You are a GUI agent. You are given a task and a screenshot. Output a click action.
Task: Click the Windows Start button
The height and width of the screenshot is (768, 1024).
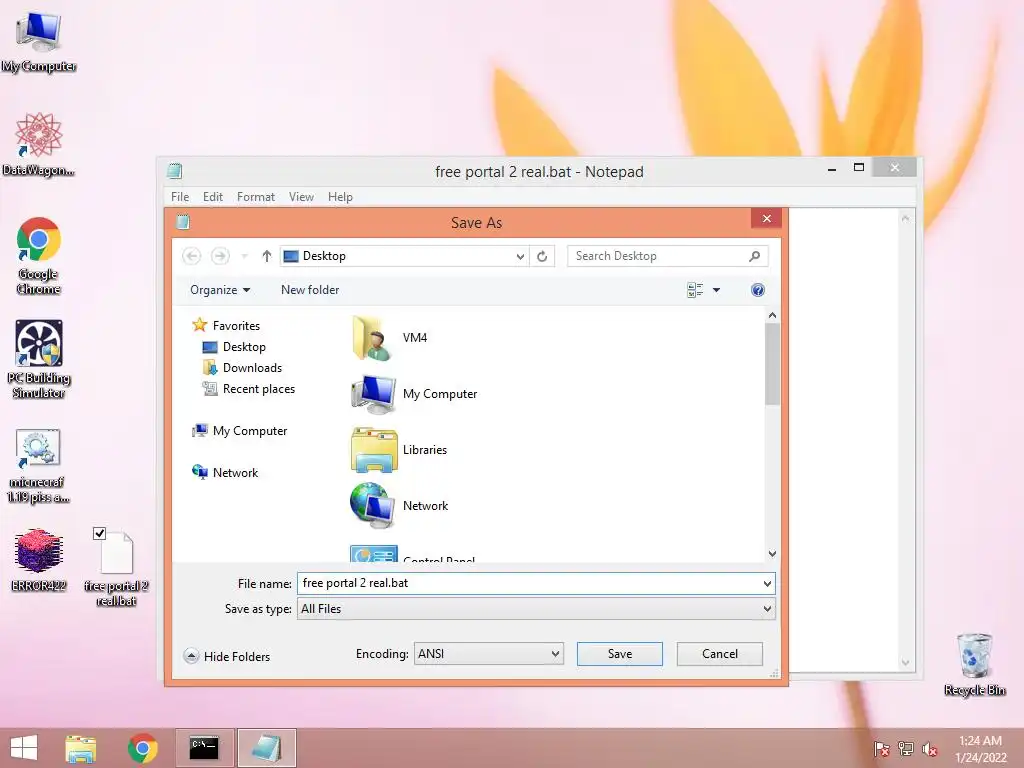(24, 748)
